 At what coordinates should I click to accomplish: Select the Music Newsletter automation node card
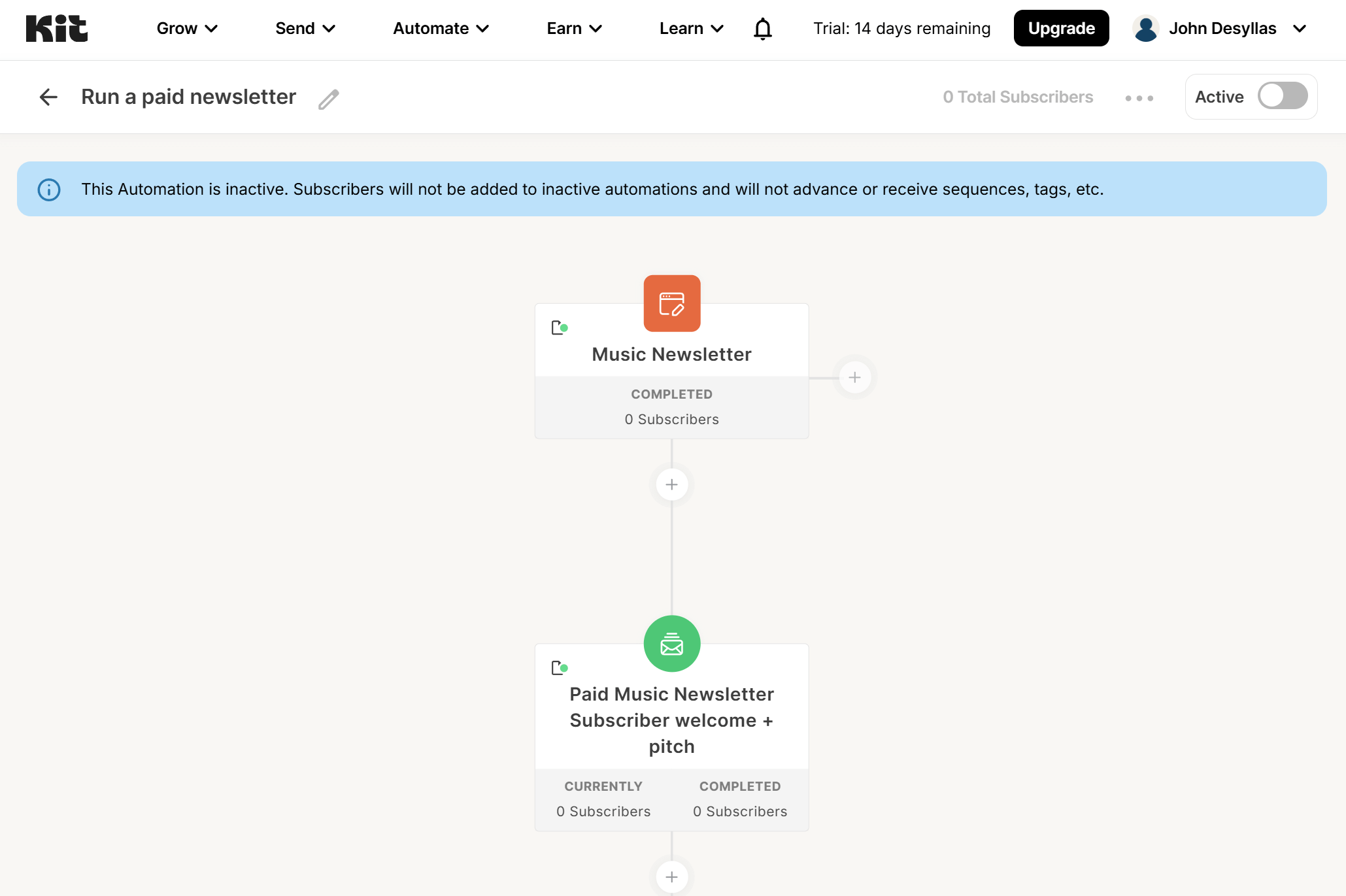[671, 354]
